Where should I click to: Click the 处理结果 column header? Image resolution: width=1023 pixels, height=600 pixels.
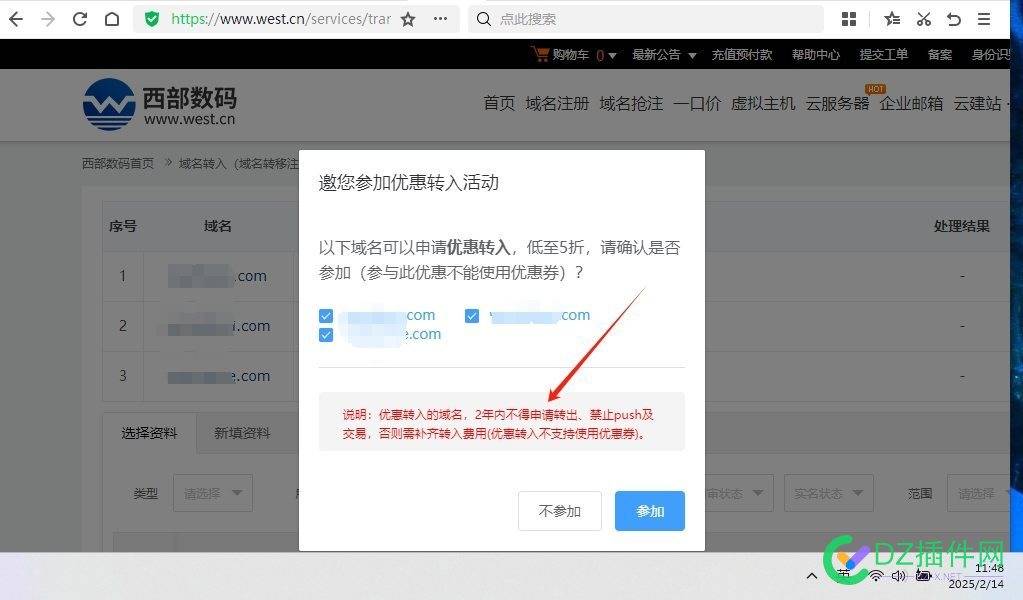[x=962, y=226]
